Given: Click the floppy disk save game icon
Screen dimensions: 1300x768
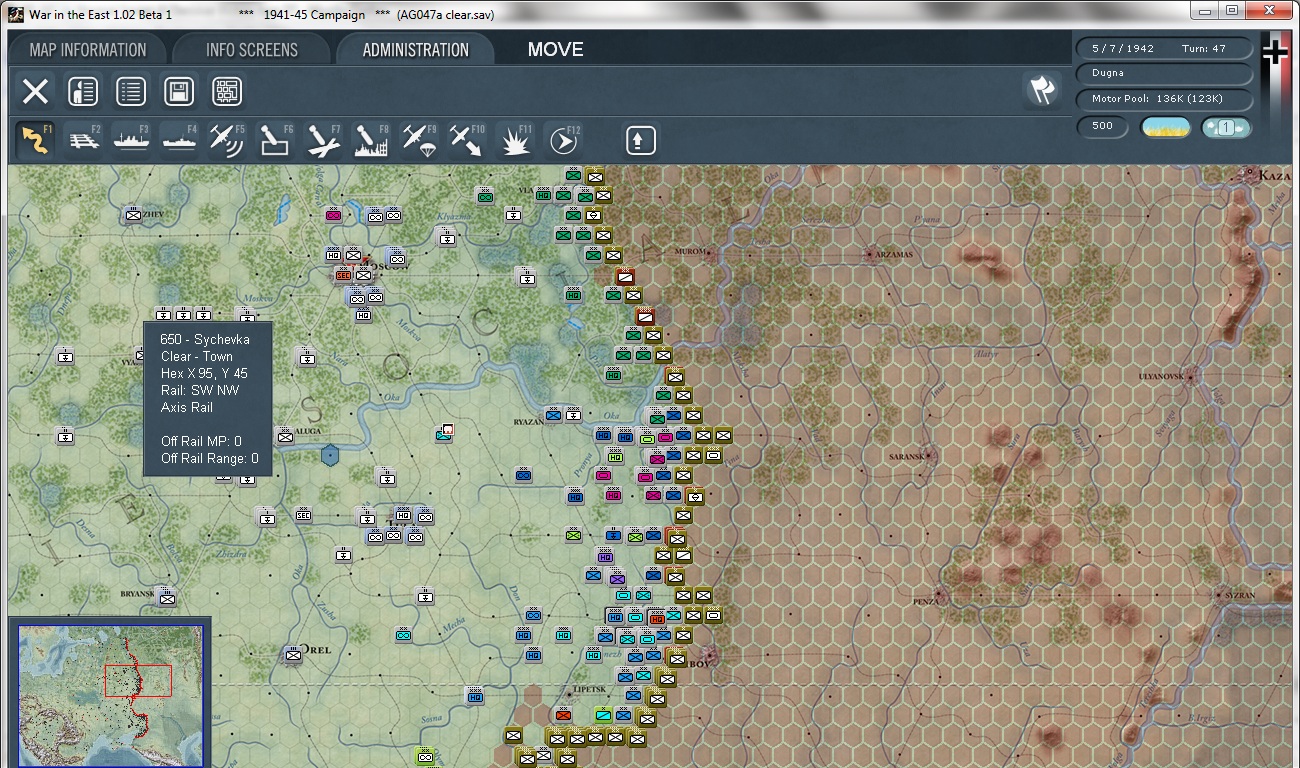Looking at the screenshot, I should [x=179, y=92].
